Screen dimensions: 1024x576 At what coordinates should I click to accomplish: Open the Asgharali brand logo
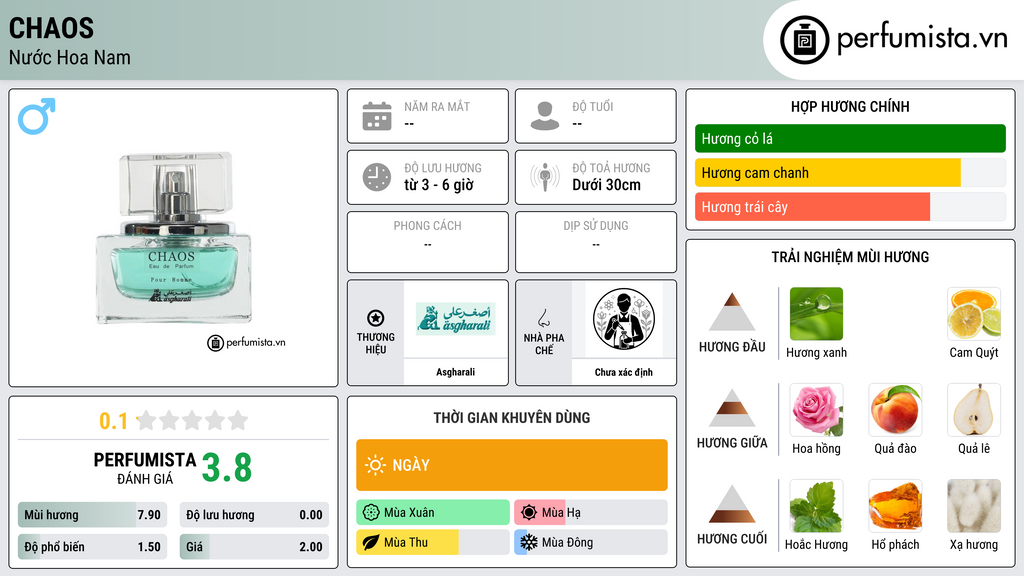point(456,319)
